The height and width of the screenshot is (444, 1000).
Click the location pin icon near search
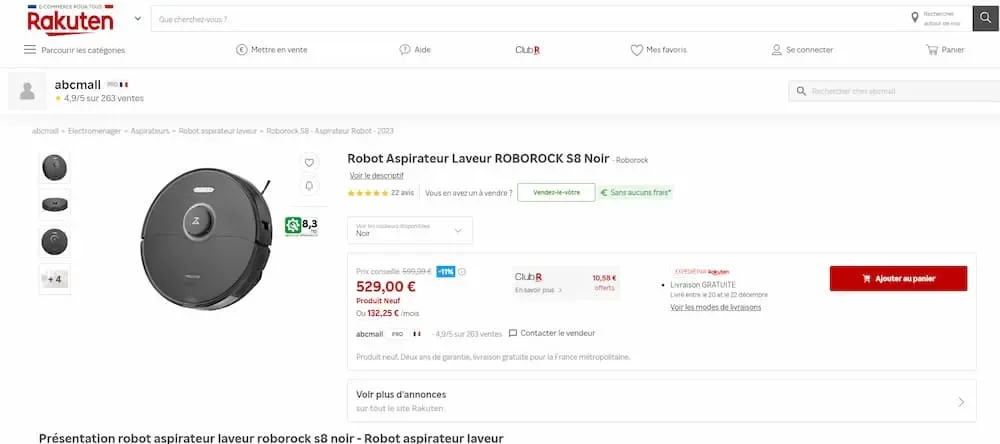click(915, 19)
